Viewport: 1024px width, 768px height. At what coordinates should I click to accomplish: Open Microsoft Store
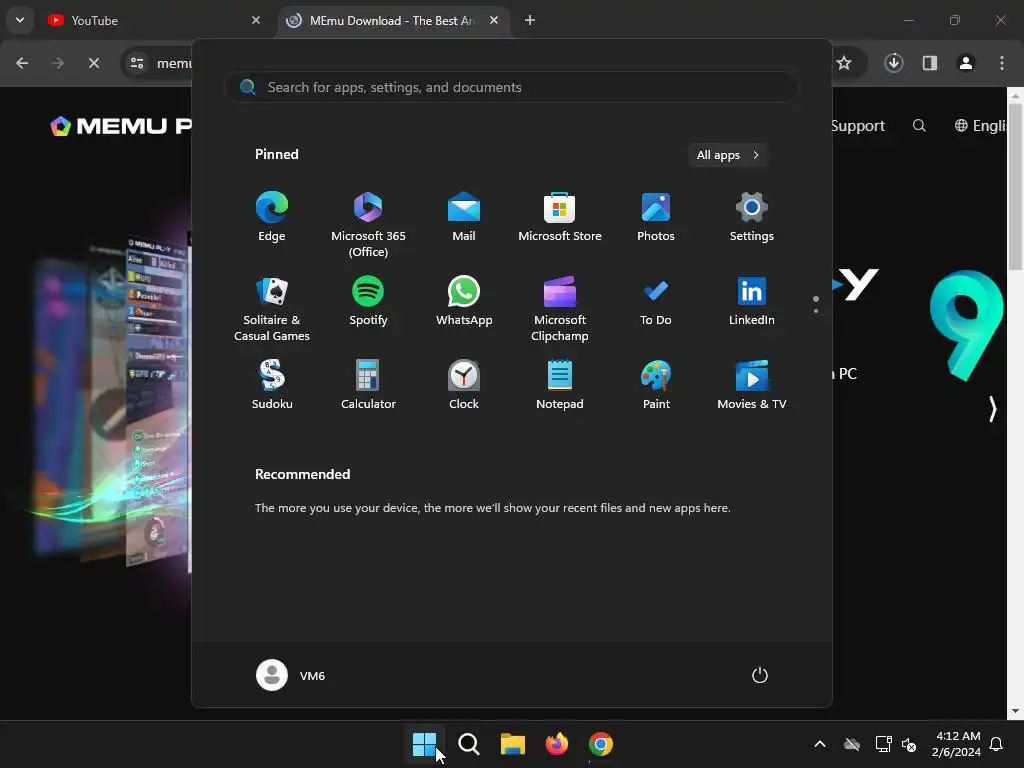point(560,217)
